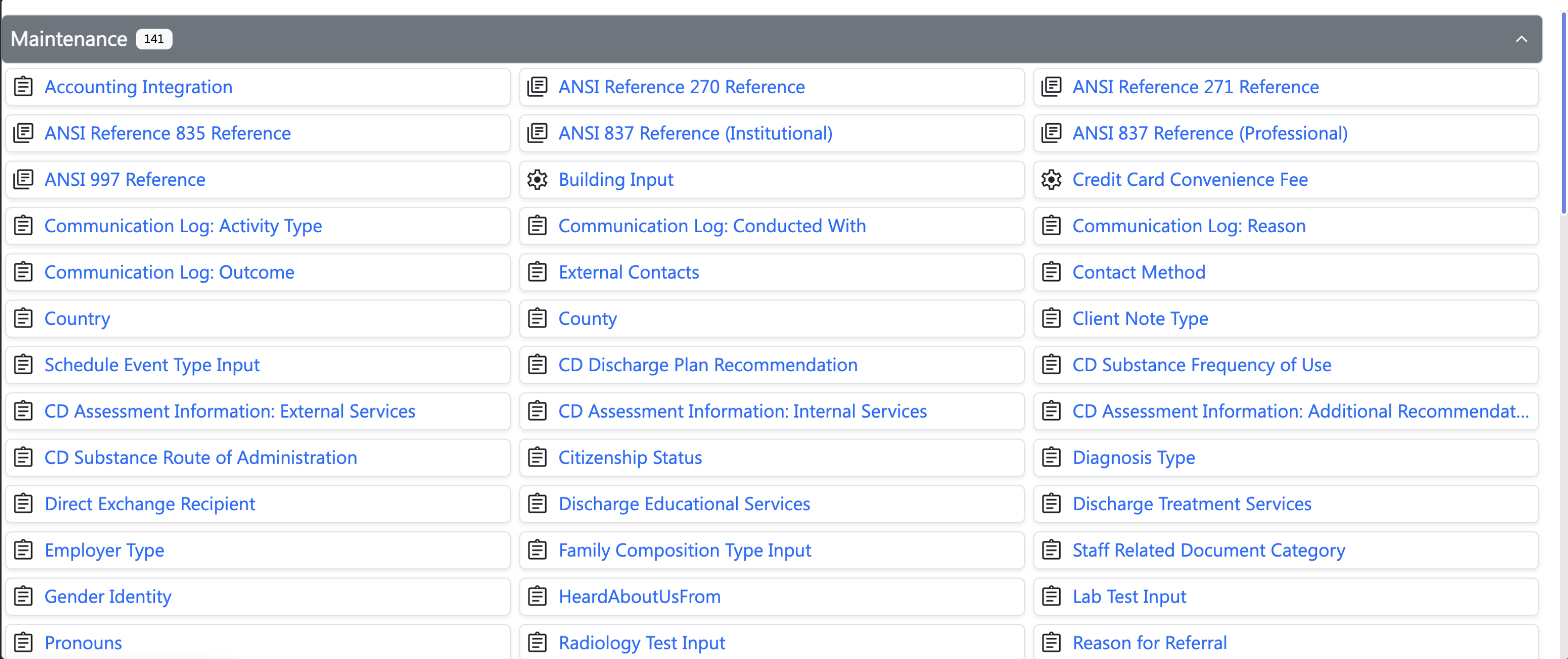
Task: Open the Lab Test Input link
Action: click(x=1129, y=596)
